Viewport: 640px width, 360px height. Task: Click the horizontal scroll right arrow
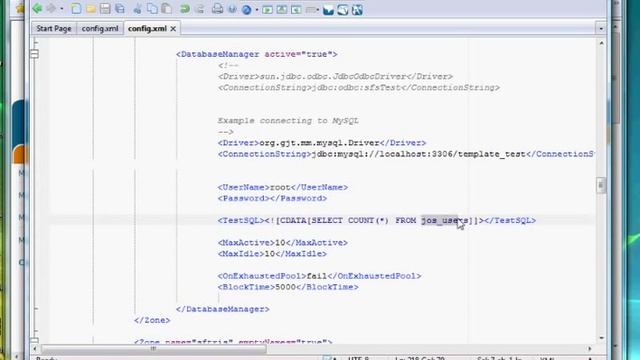pyautogui.click(x=589, y=349)
